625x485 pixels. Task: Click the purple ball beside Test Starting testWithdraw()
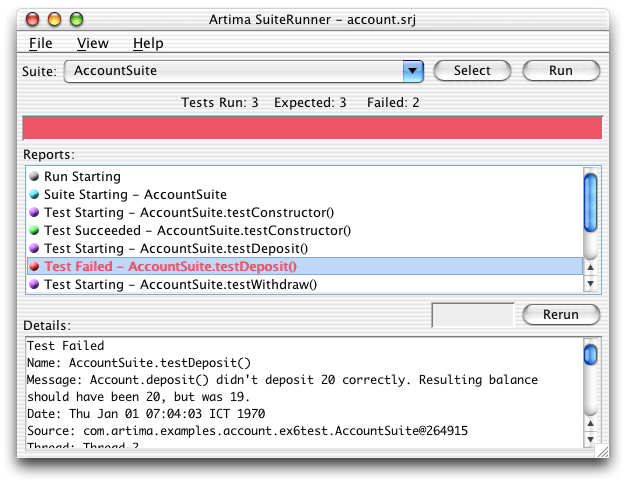[x=34, y=284]
